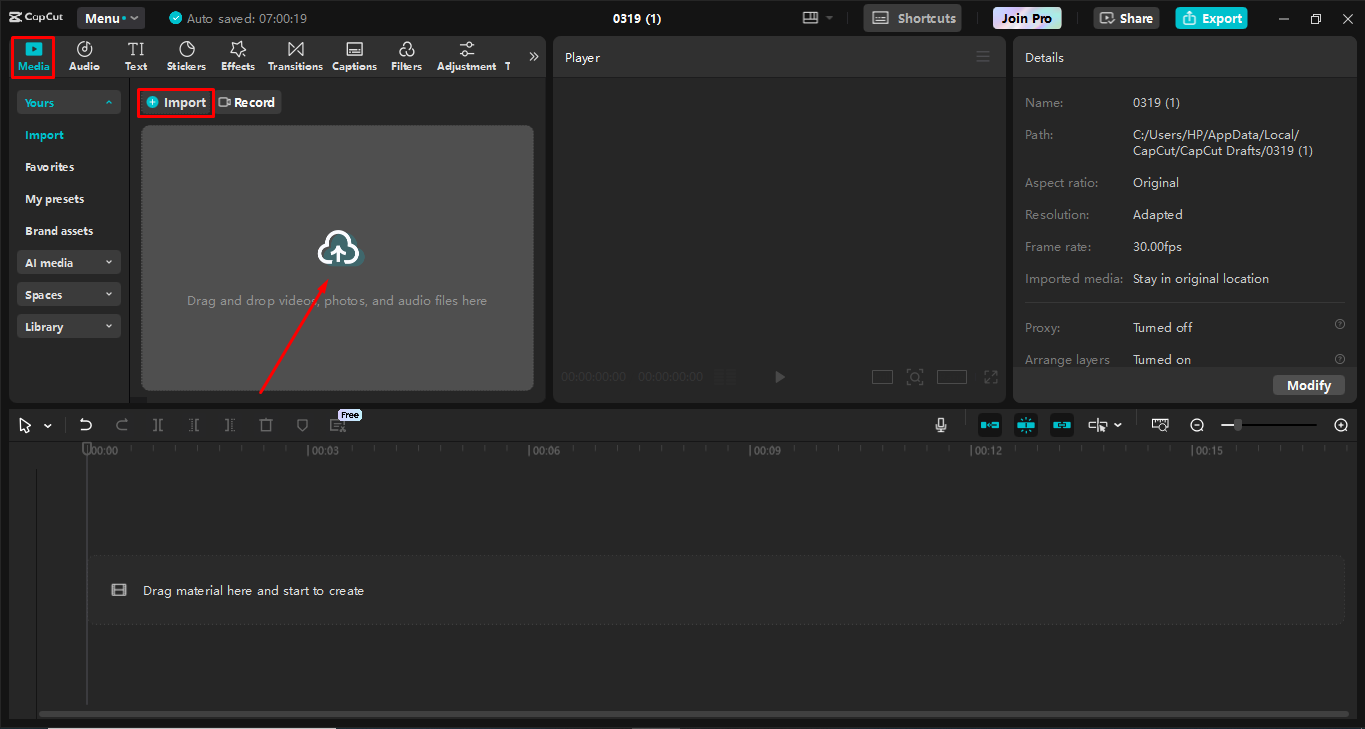
Task: Select the Delete icon on the timeline toolbar
Action: (x=265, y=424)
